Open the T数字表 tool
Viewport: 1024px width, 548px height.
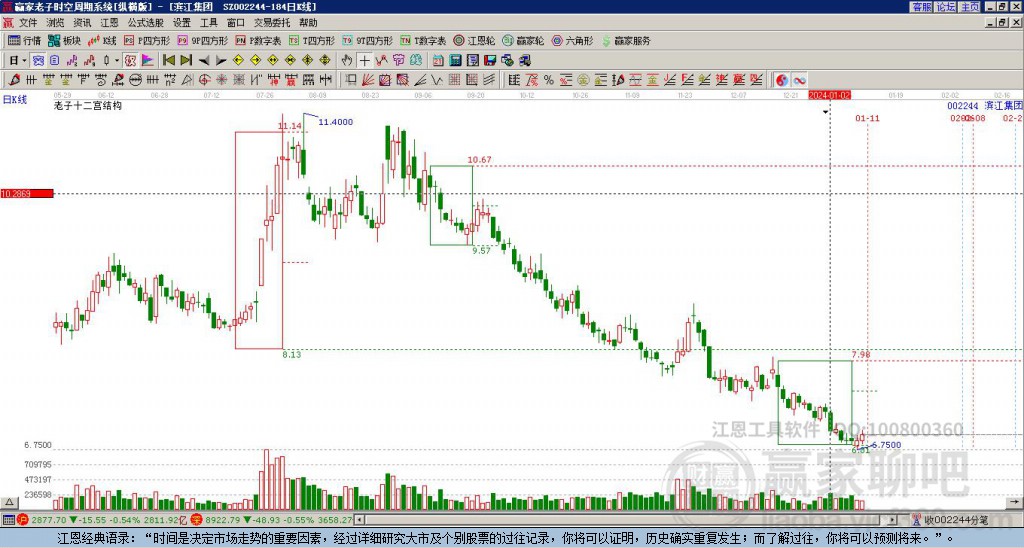pos(423,40)
